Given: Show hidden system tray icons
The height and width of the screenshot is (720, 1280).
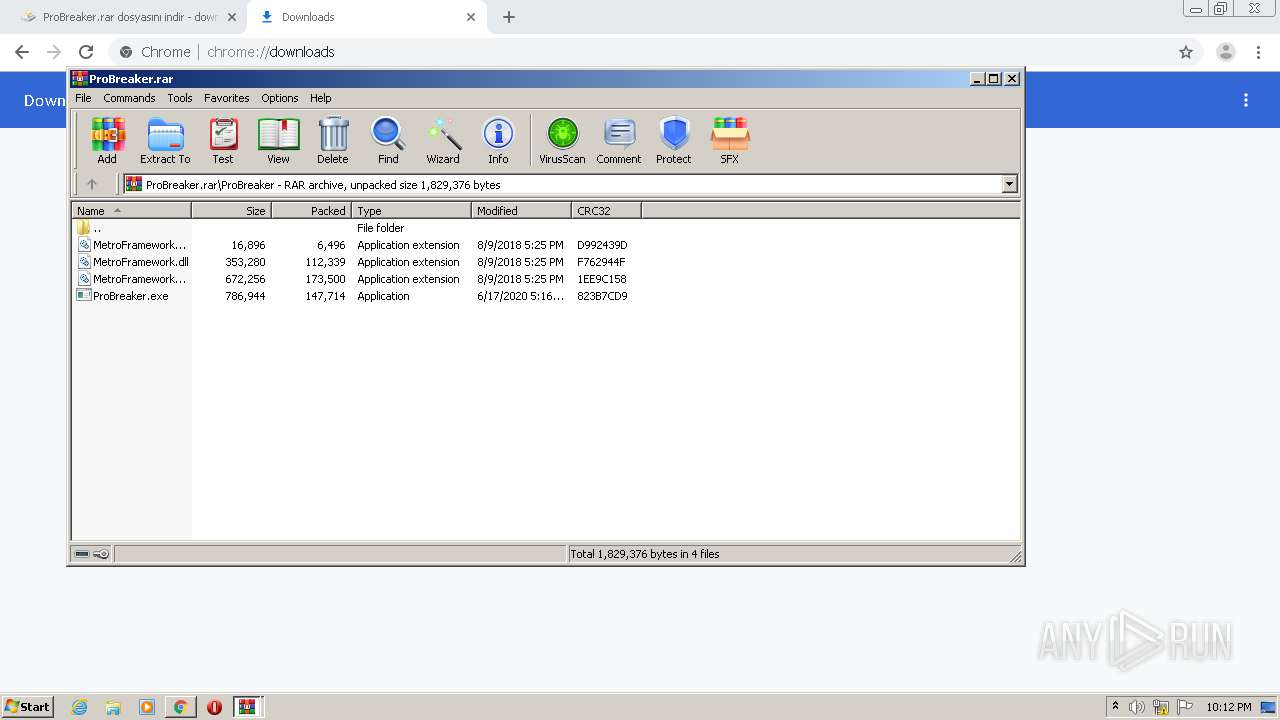Looking at the screenshot, I should (1115, 707).
